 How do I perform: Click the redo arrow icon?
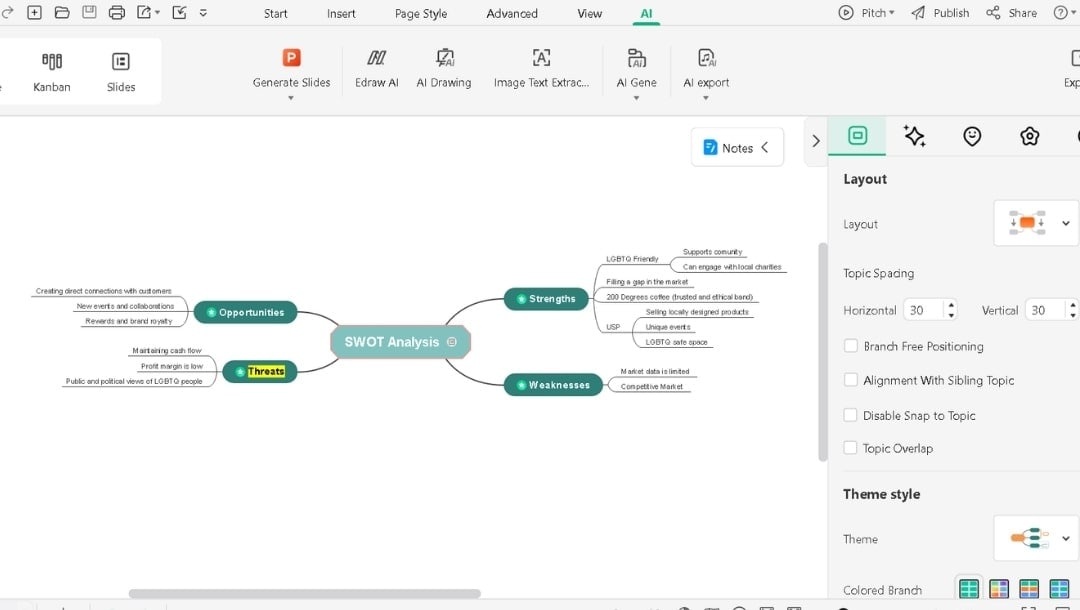(8, 12)
